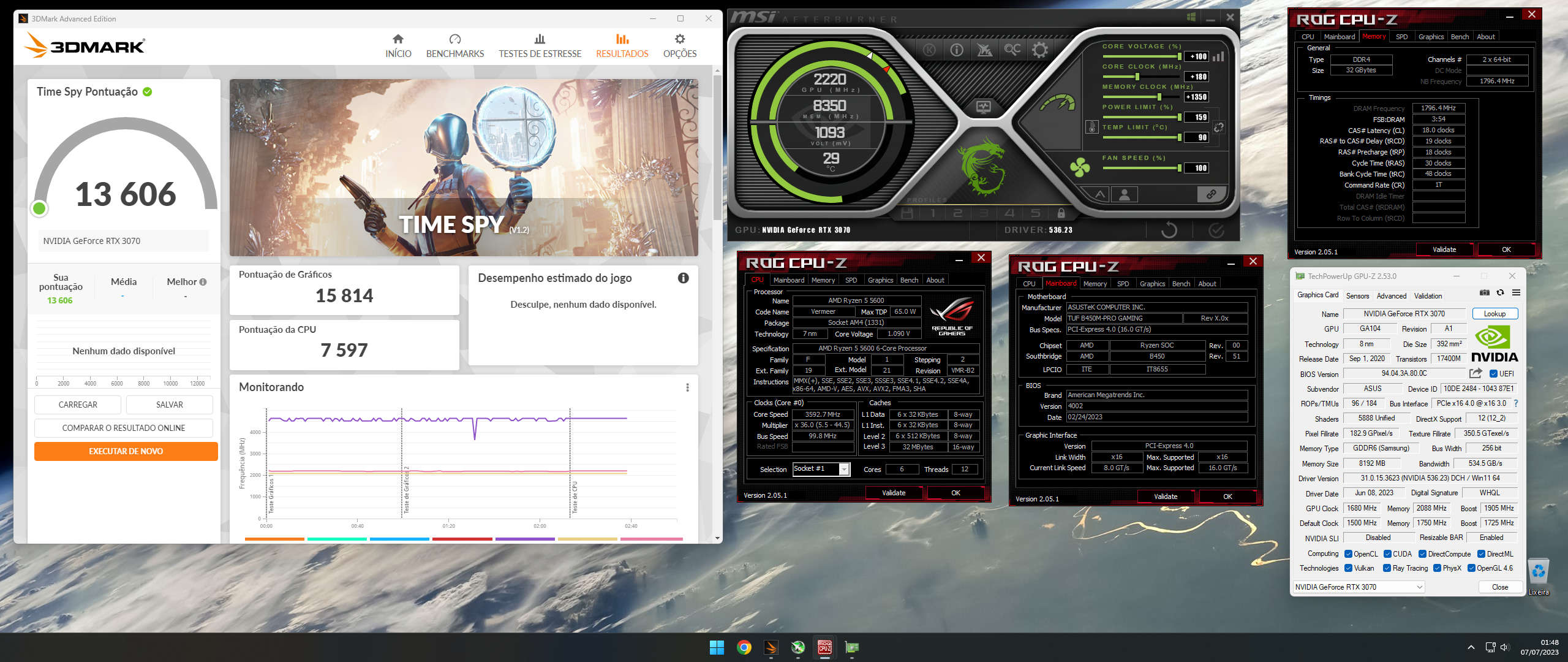Click the apply checkmark icon in Afterburner
The width and height of the screenshot is (1568, 662).
pos(1216,230)
